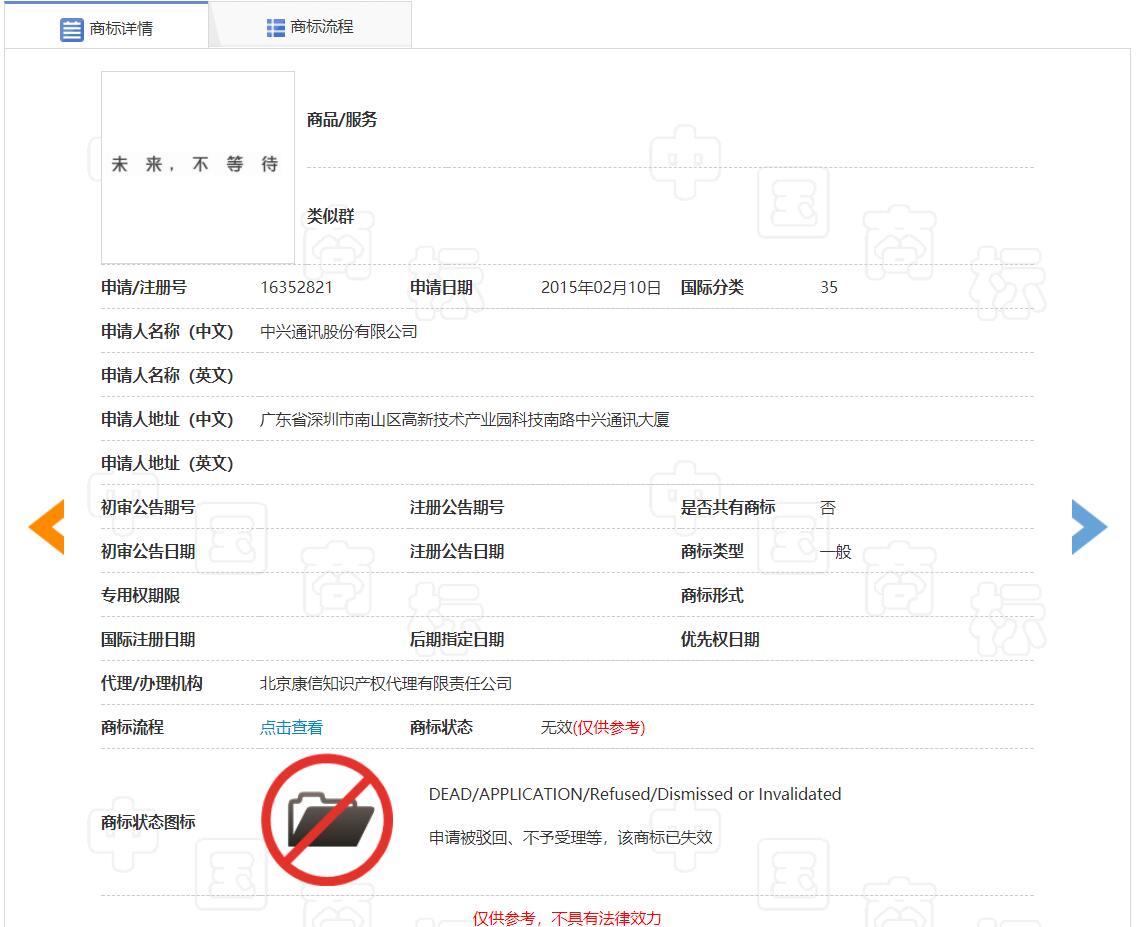
Task: Click the 商标流程 tab's list icon
Action: pyautogui.click(x=276, y=28)
